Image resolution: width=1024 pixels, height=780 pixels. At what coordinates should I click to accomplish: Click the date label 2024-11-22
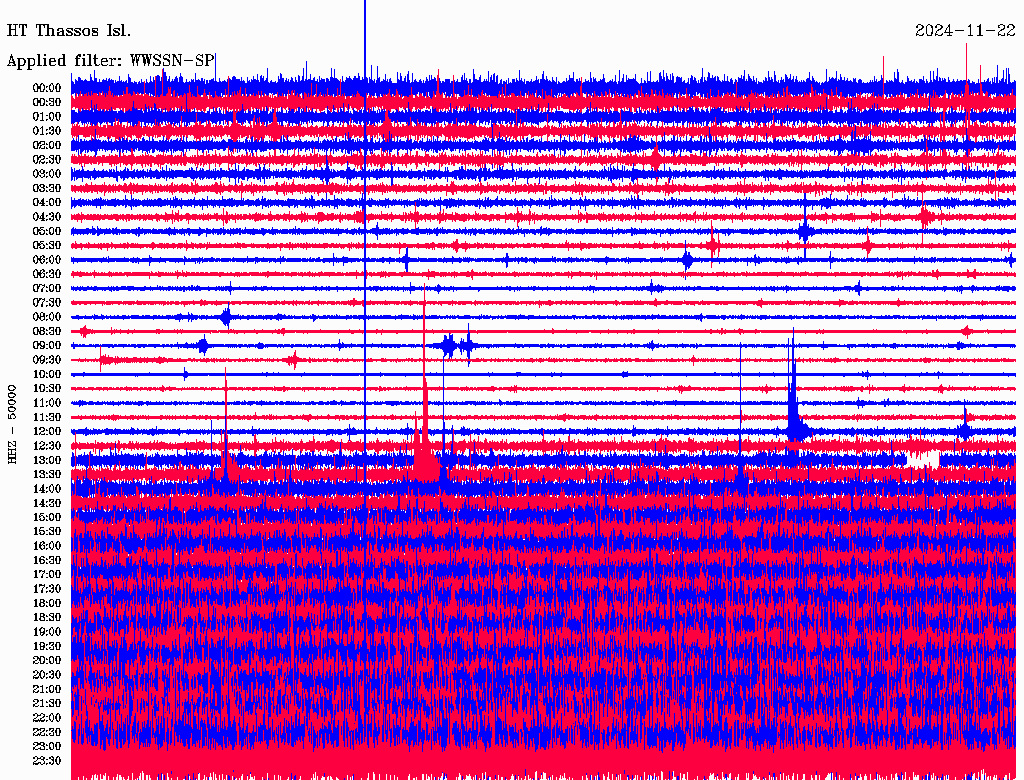tap(965, 31)
